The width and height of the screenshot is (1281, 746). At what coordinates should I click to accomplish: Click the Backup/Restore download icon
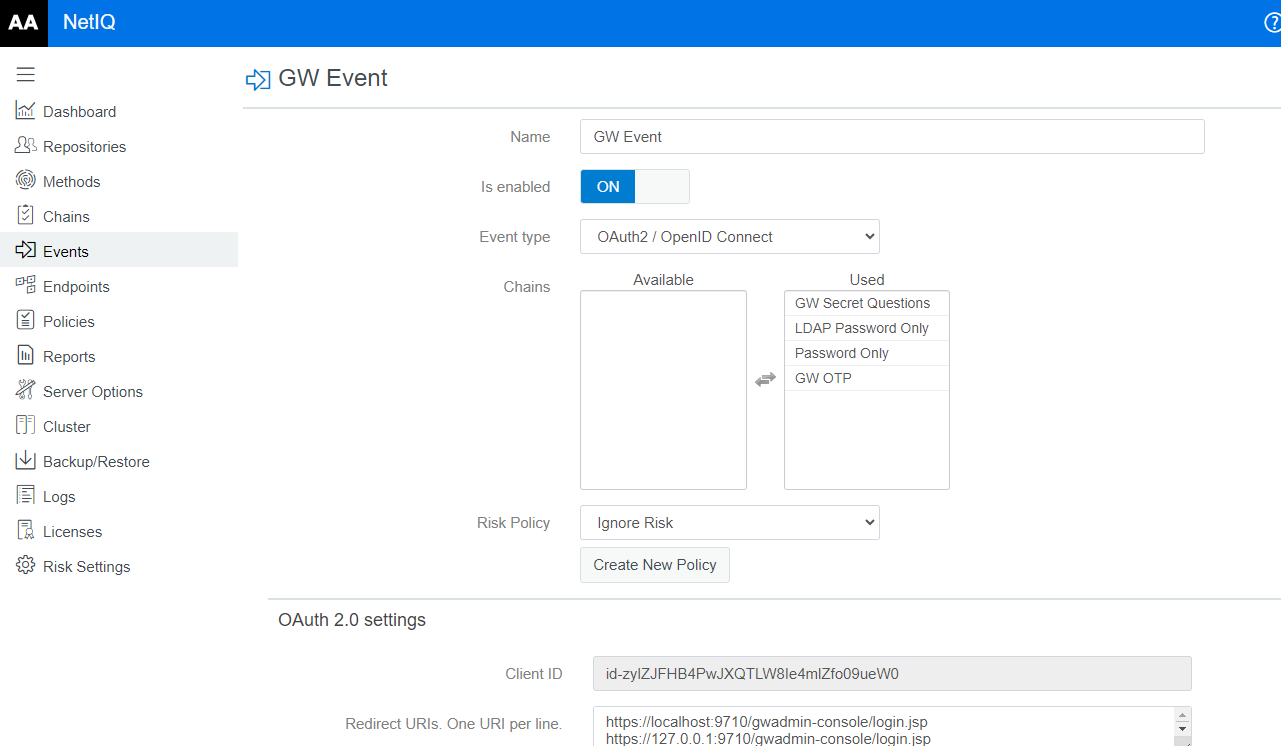click(x=25, y=460)
